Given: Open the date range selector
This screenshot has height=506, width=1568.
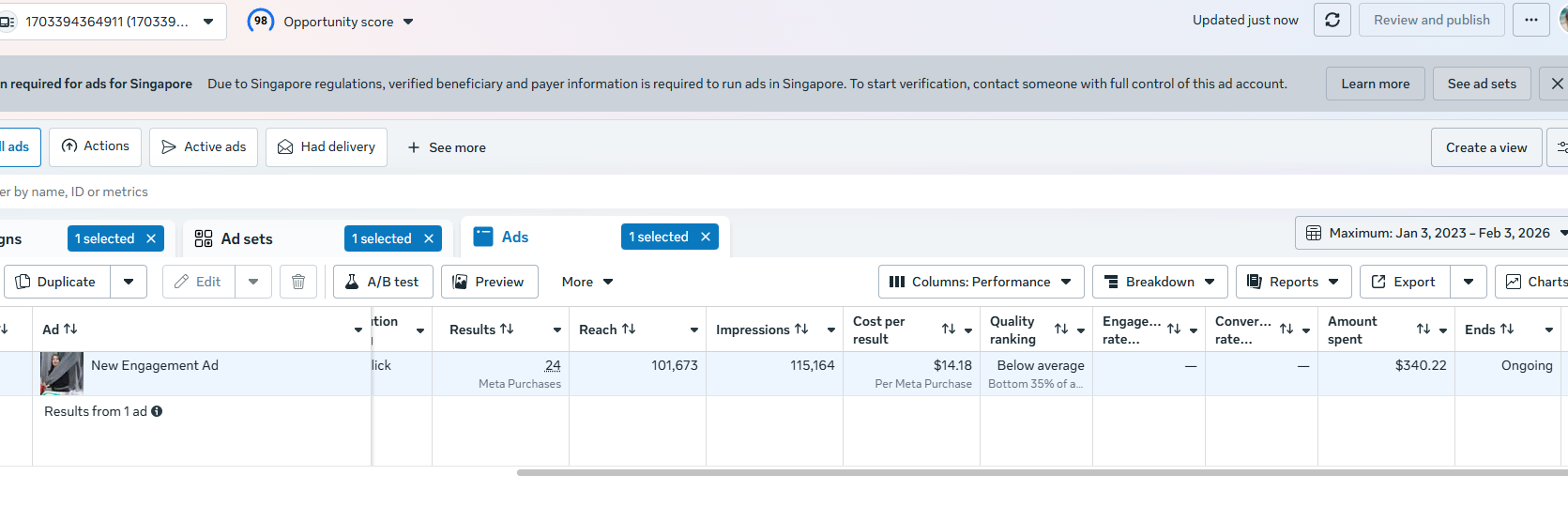Looking at the screenshot, I should click(x=1433, y=233).
